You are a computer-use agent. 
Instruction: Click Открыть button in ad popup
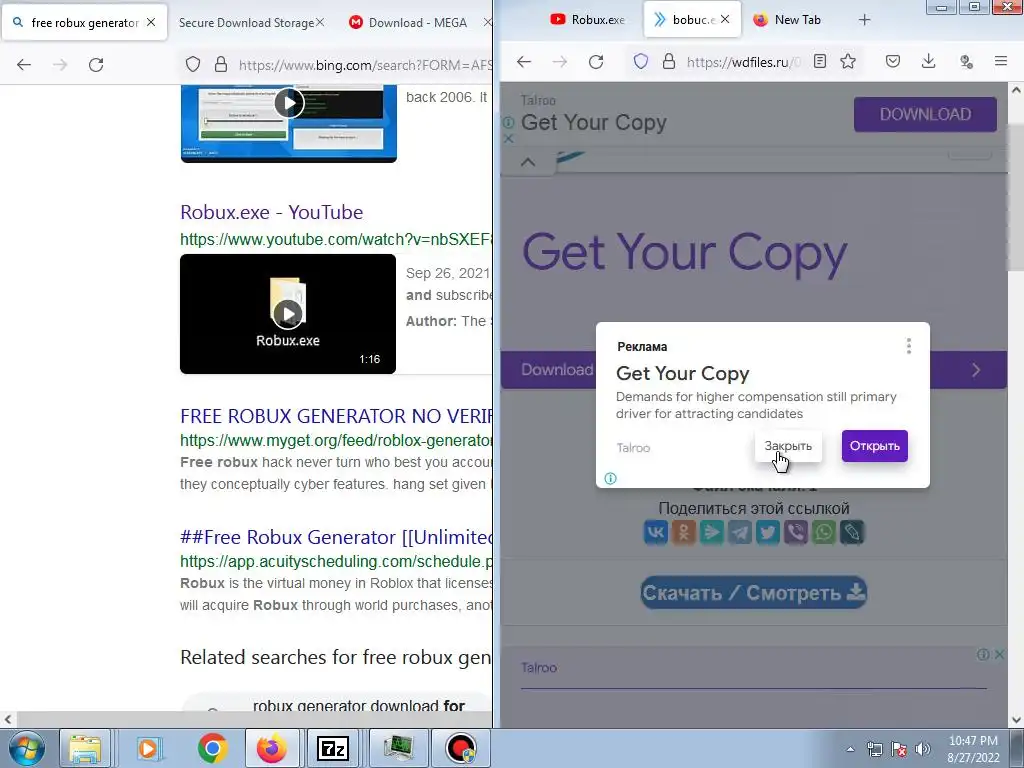point(874,446)
